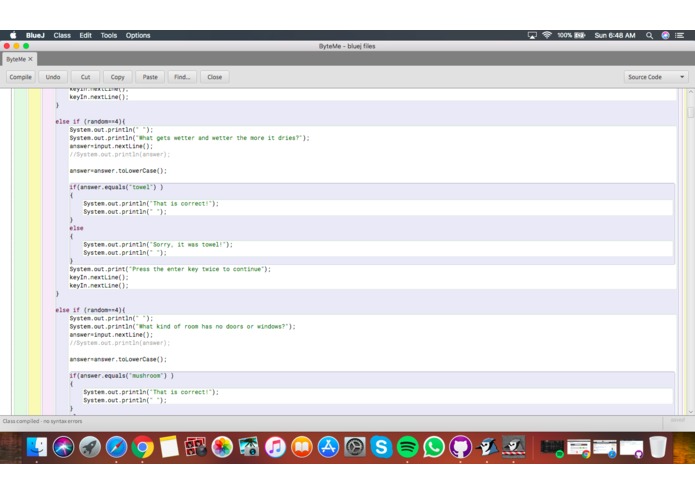Open the Apple menu
Screen dimensions: 695x494
pos(13,35)
